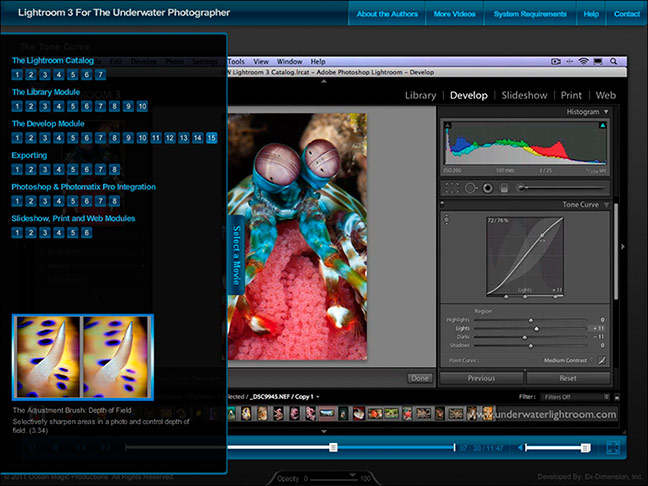The image size is (648, 486).
Task: Open the Filters Off dropdown
Action: [x=575, y=397]
